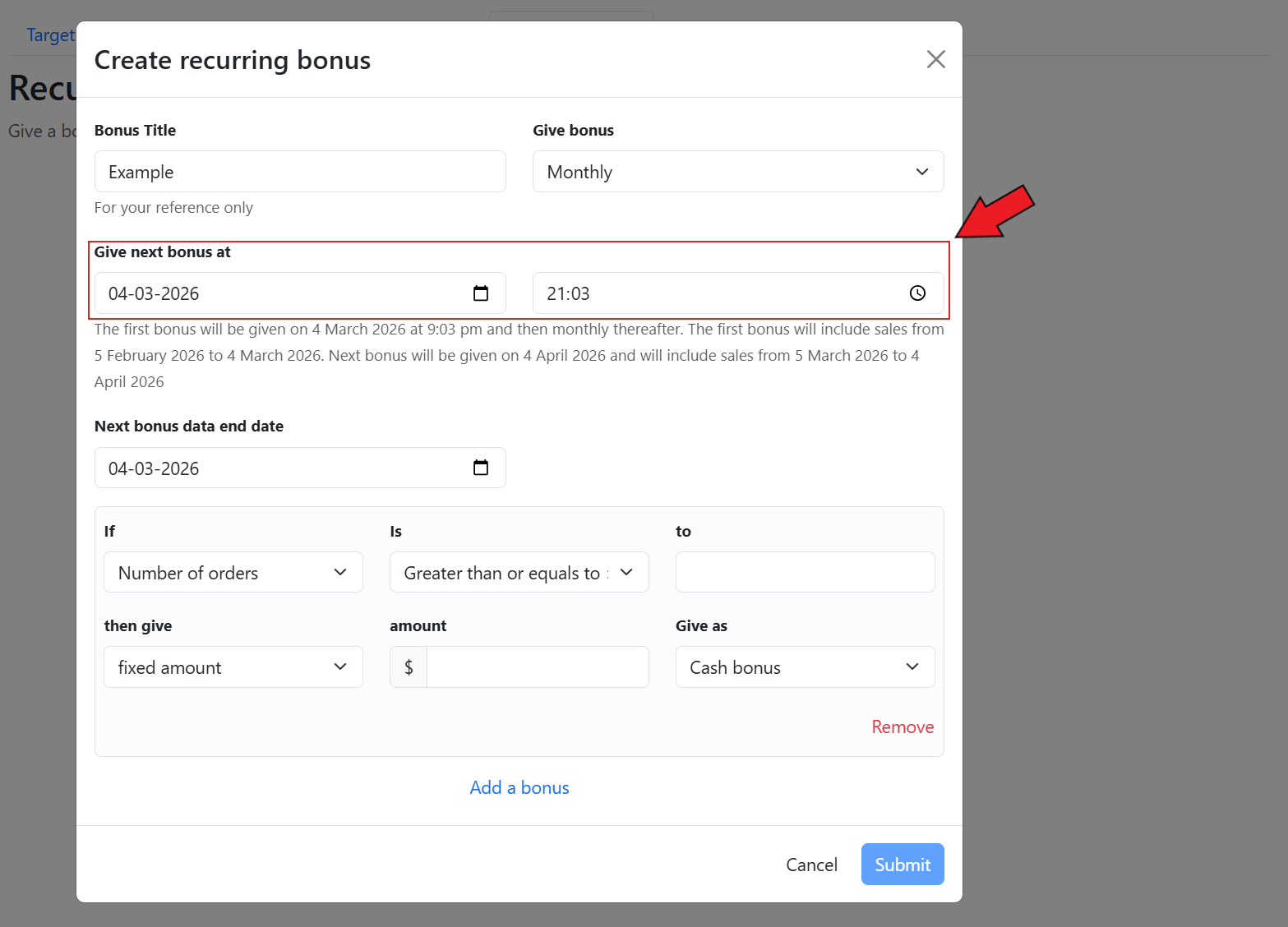Cancel the recurring bonus creation

[x=811, y=865]
